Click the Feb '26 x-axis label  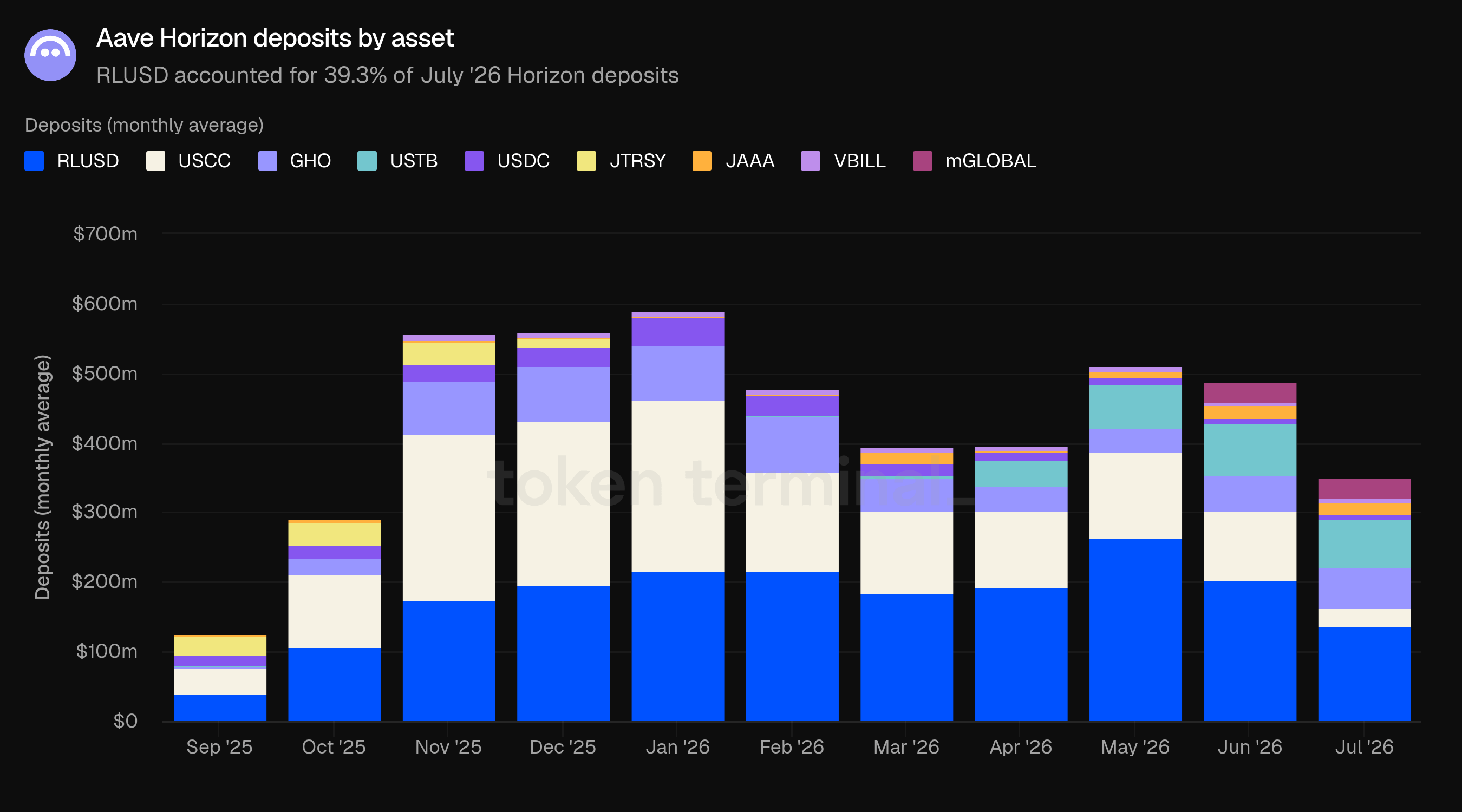(792, 746)
